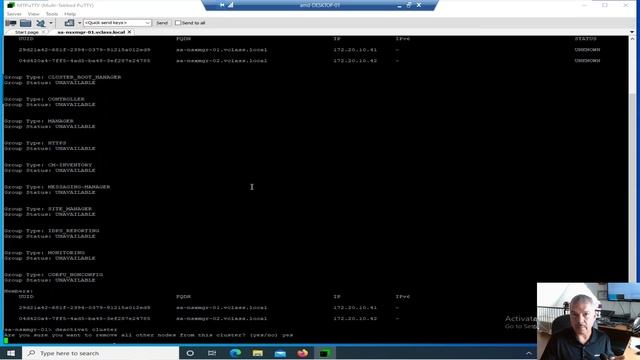Restore the remote desktop session window

(x=409, y=5)
